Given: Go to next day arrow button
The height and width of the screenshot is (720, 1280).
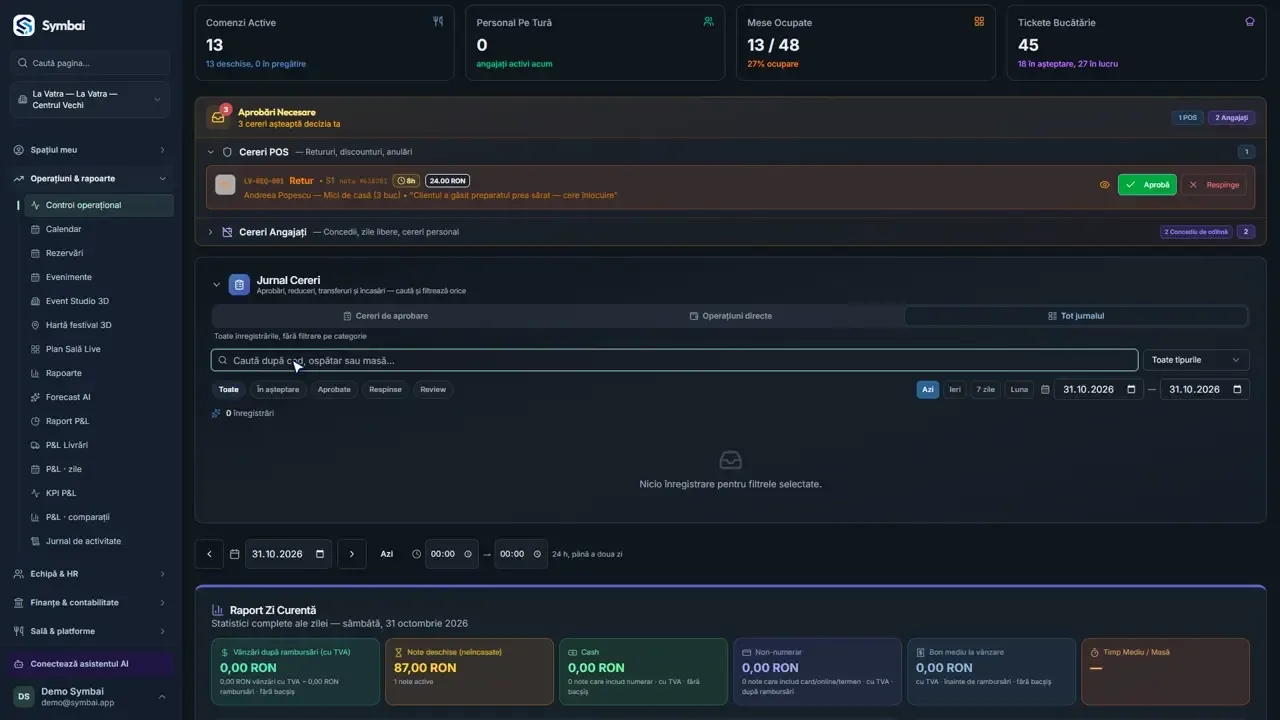Looking at the screenshot, I should [x=352, y=554].
